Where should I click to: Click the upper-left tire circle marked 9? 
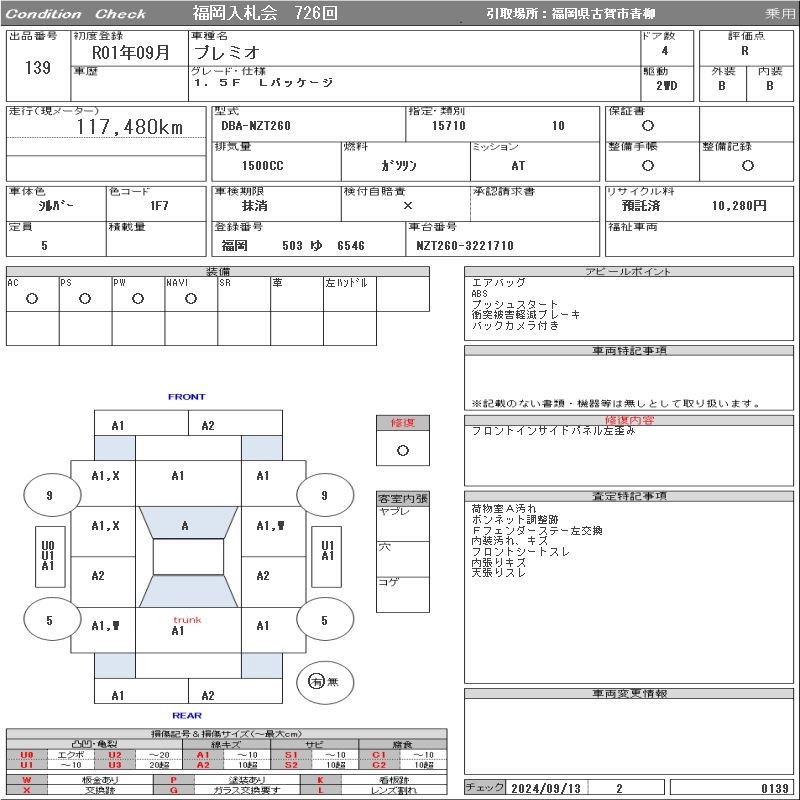pos(49,495)
